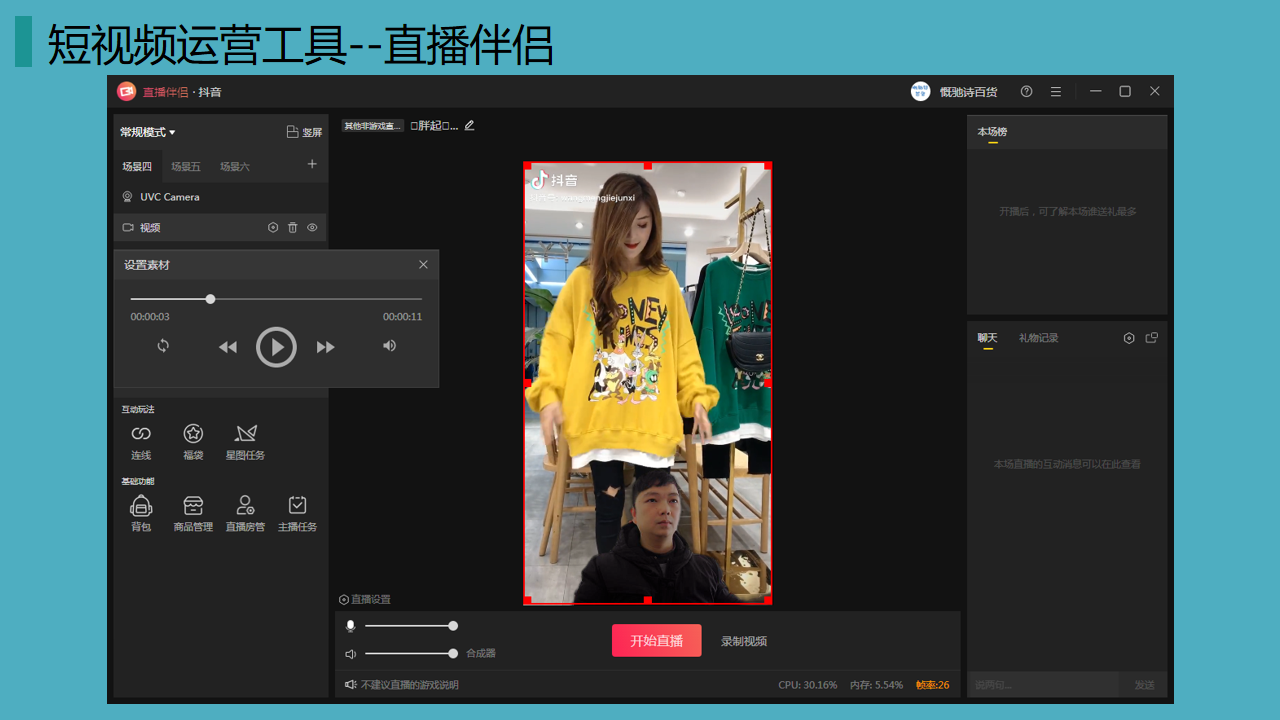Click the 慨驰诗百货 account name

968,92
